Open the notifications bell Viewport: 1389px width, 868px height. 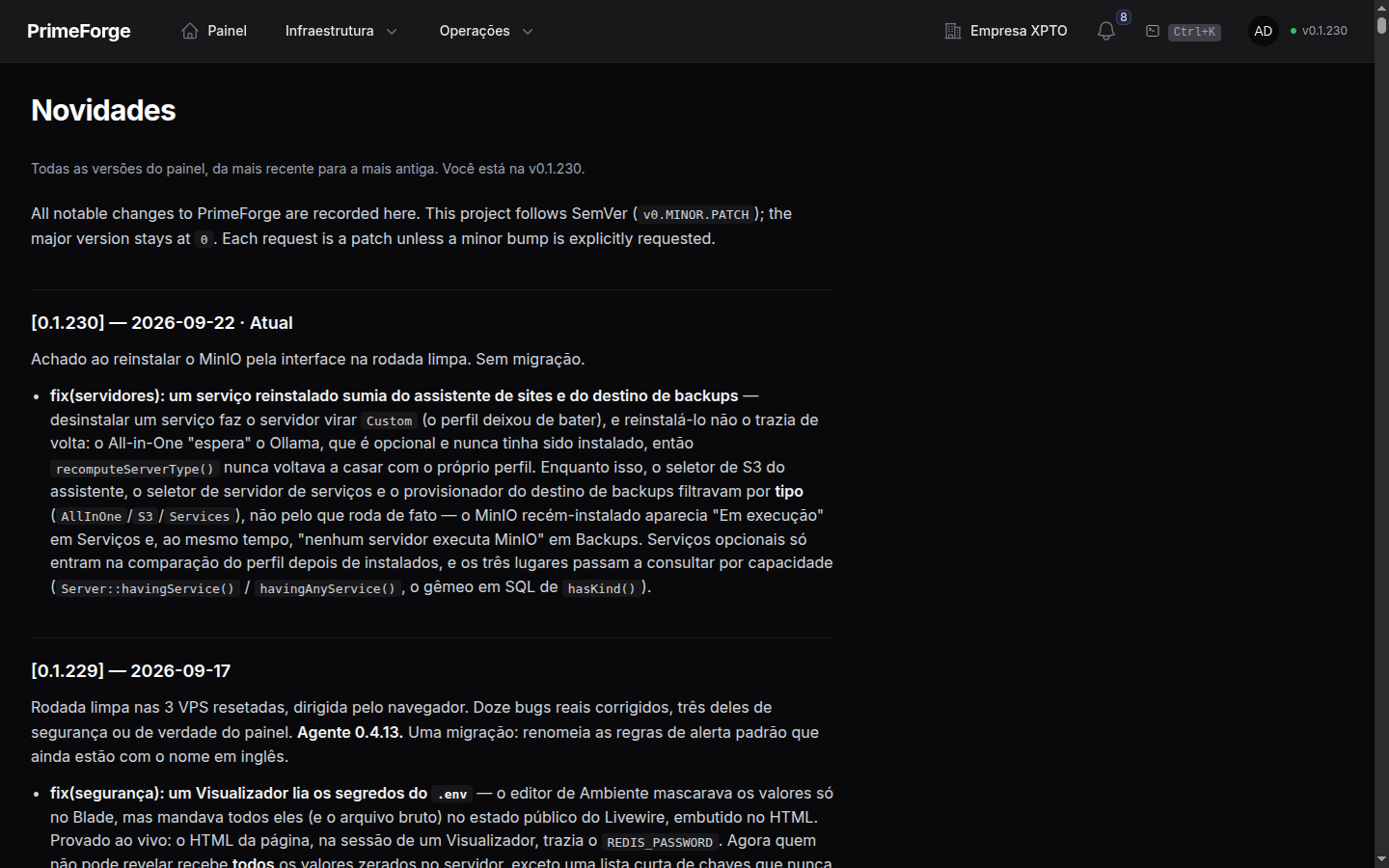pyautogui.click(x=1106, y=31)
